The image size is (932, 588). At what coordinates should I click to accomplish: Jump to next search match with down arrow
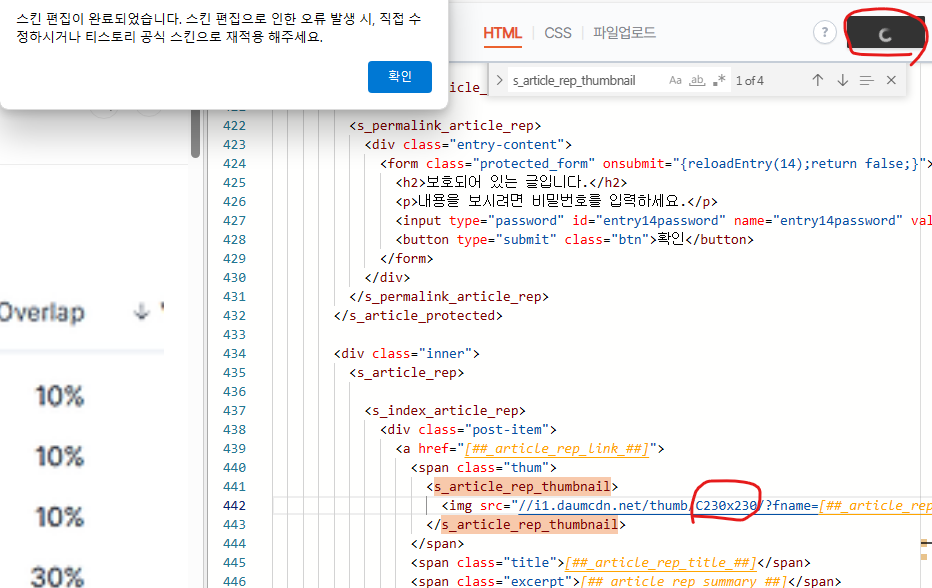click(842, 78)
